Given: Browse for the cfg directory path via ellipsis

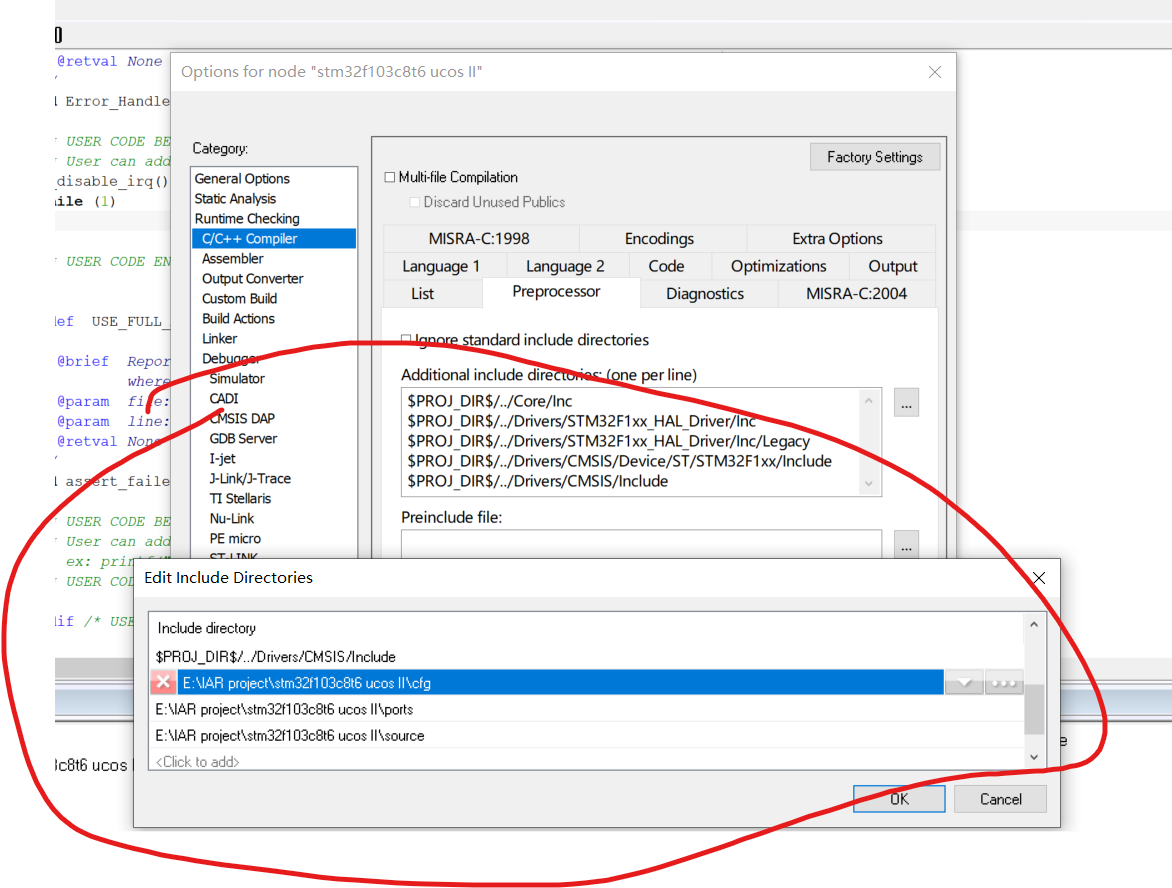Looking at the screenshot, I should [1003, 682].
